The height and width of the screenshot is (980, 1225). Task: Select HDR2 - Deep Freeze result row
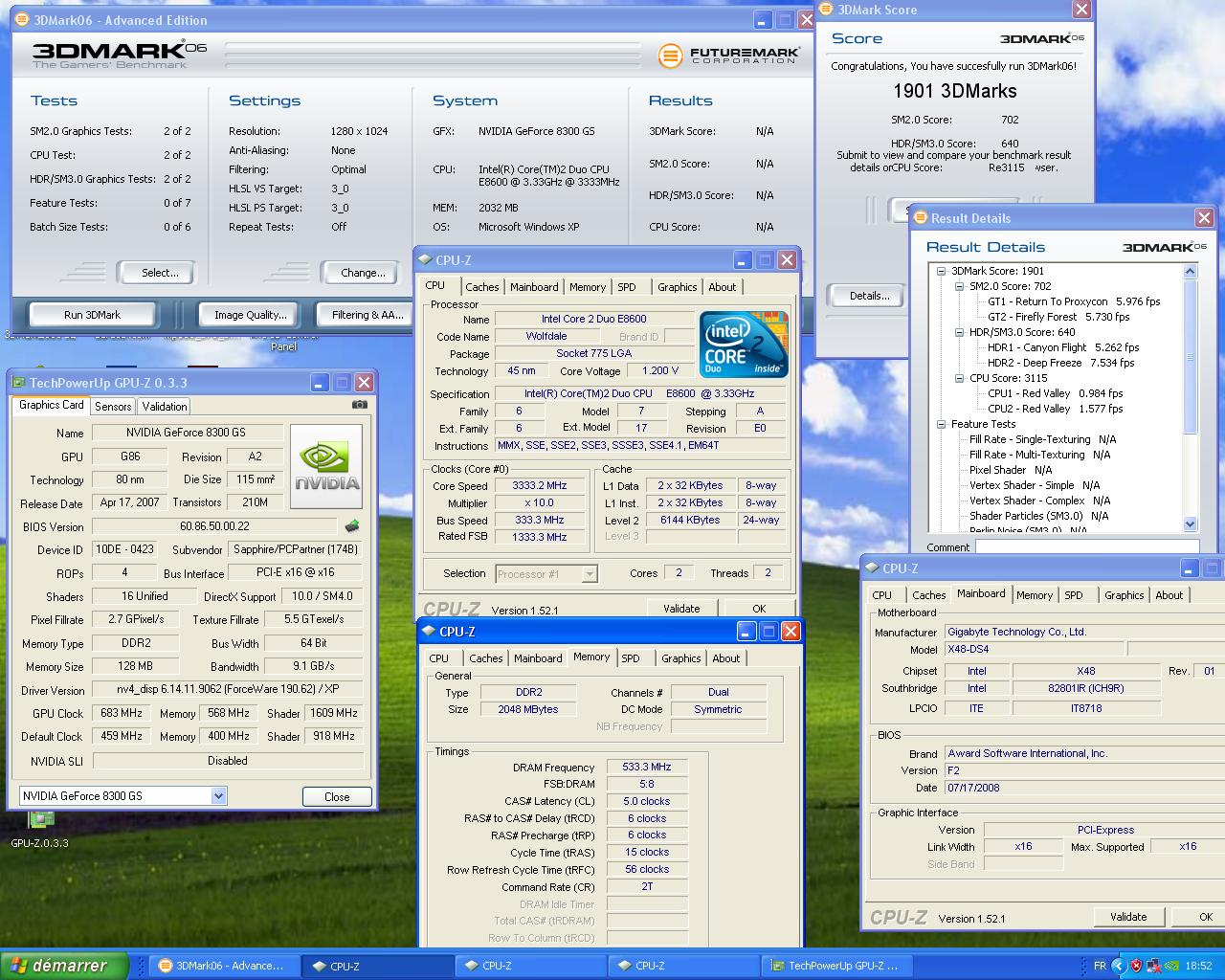1060,363
